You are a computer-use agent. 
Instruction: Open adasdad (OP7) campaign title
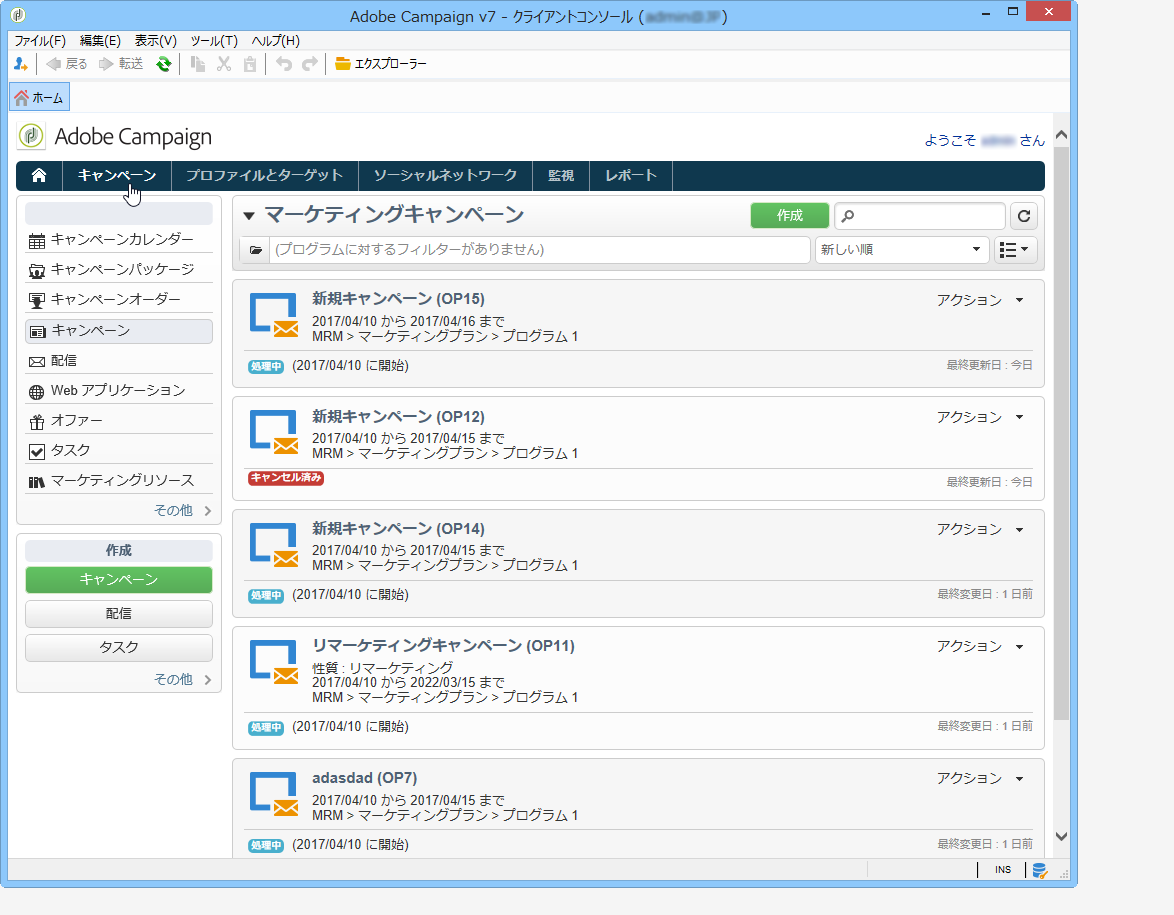tap(365, 778)
